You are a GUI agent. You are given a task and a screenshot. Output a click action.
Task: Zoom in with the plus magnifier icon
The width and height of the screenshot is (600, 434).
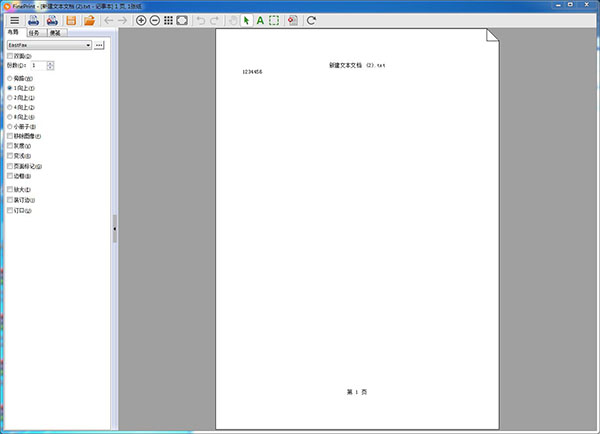pos(141,20)
